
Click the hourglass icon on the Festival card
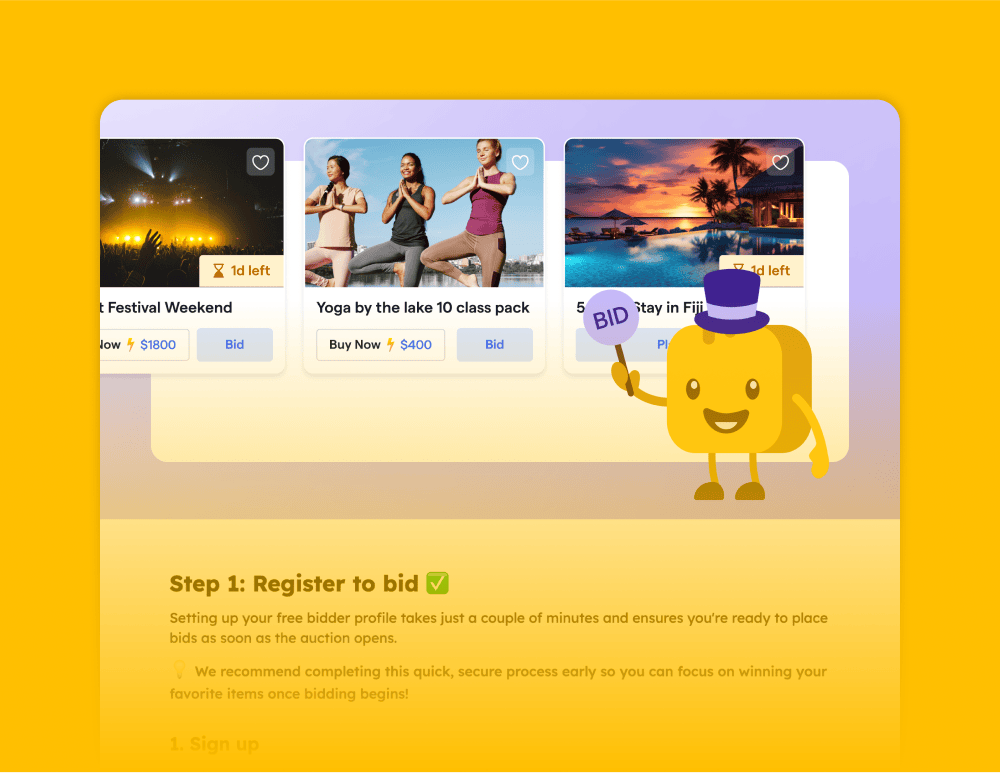(218, 271)
